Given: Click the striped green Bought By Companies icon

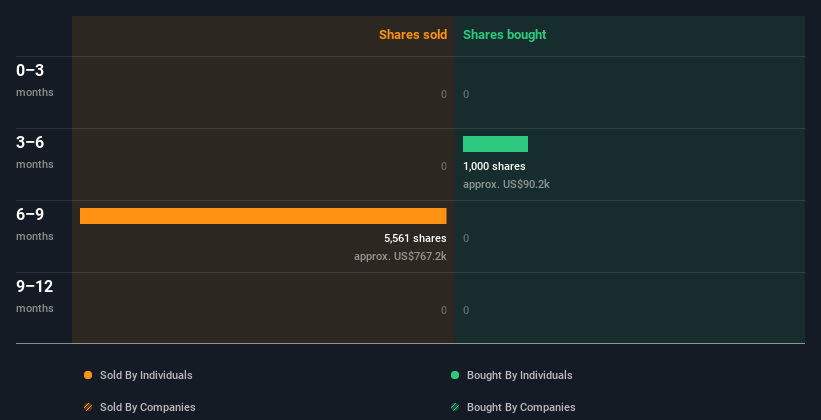Looking at the screenshot, I should coord(455,407).
